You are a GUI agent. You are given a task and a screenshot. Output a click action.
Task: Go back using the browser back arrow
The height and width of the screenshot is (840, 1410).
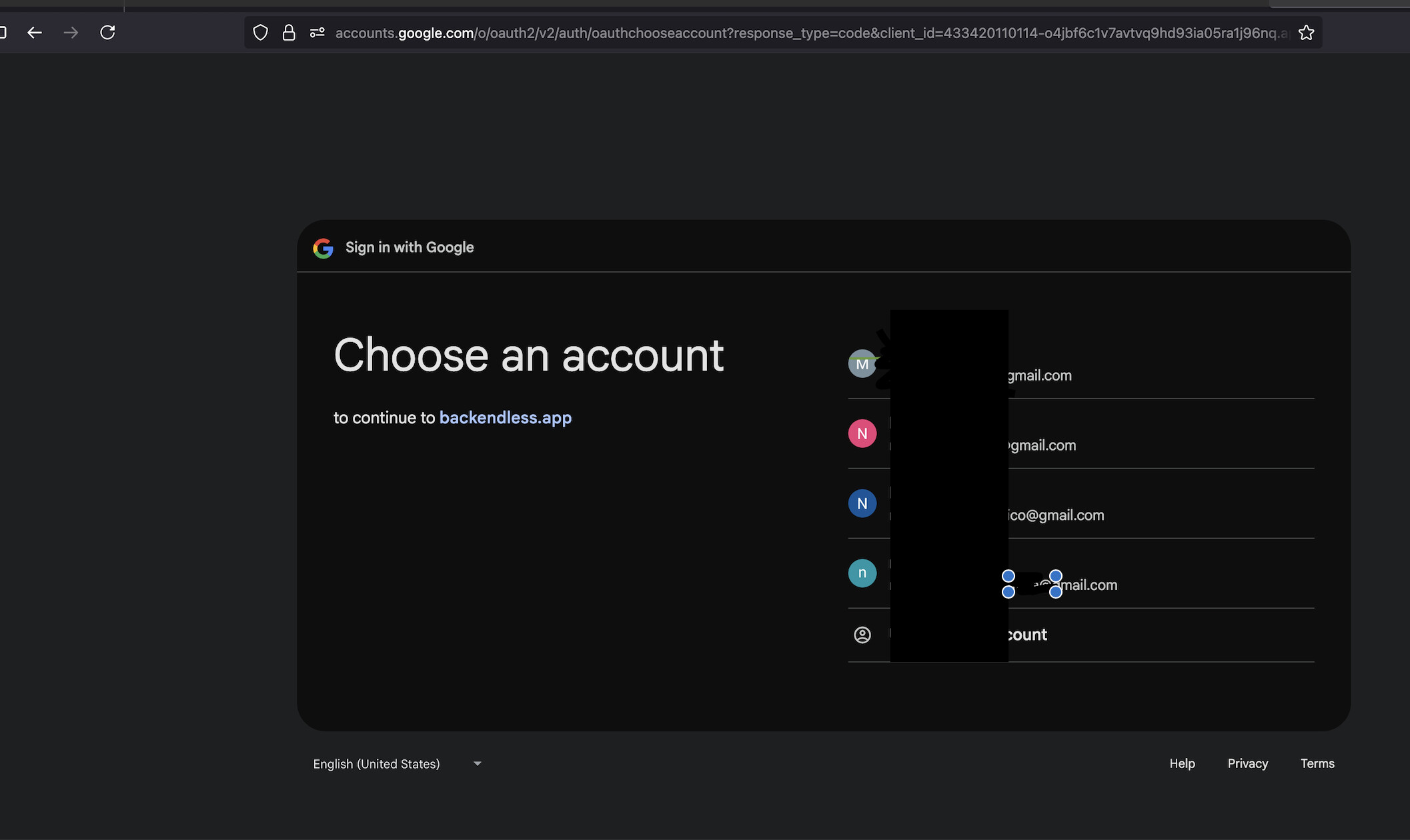click(35, 32)
